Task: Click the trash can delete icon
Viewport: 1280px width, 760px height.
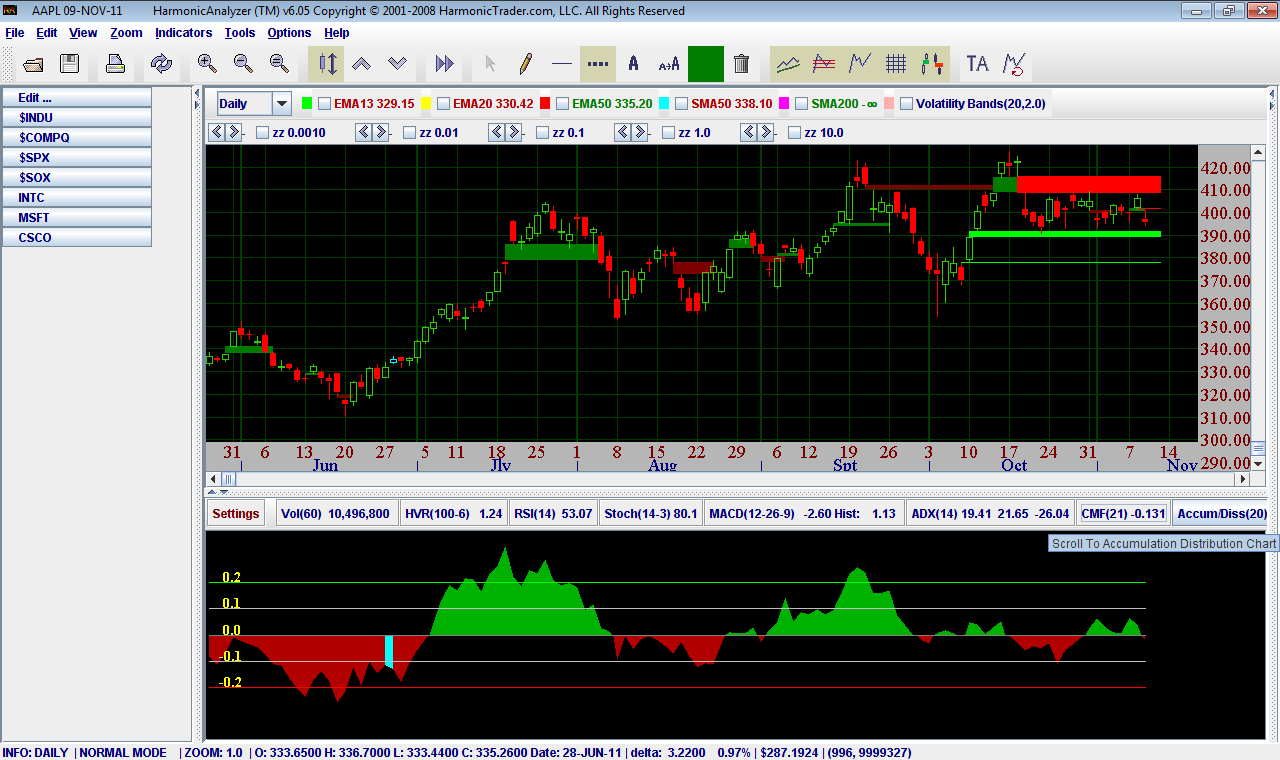Action: coord(741,64)
